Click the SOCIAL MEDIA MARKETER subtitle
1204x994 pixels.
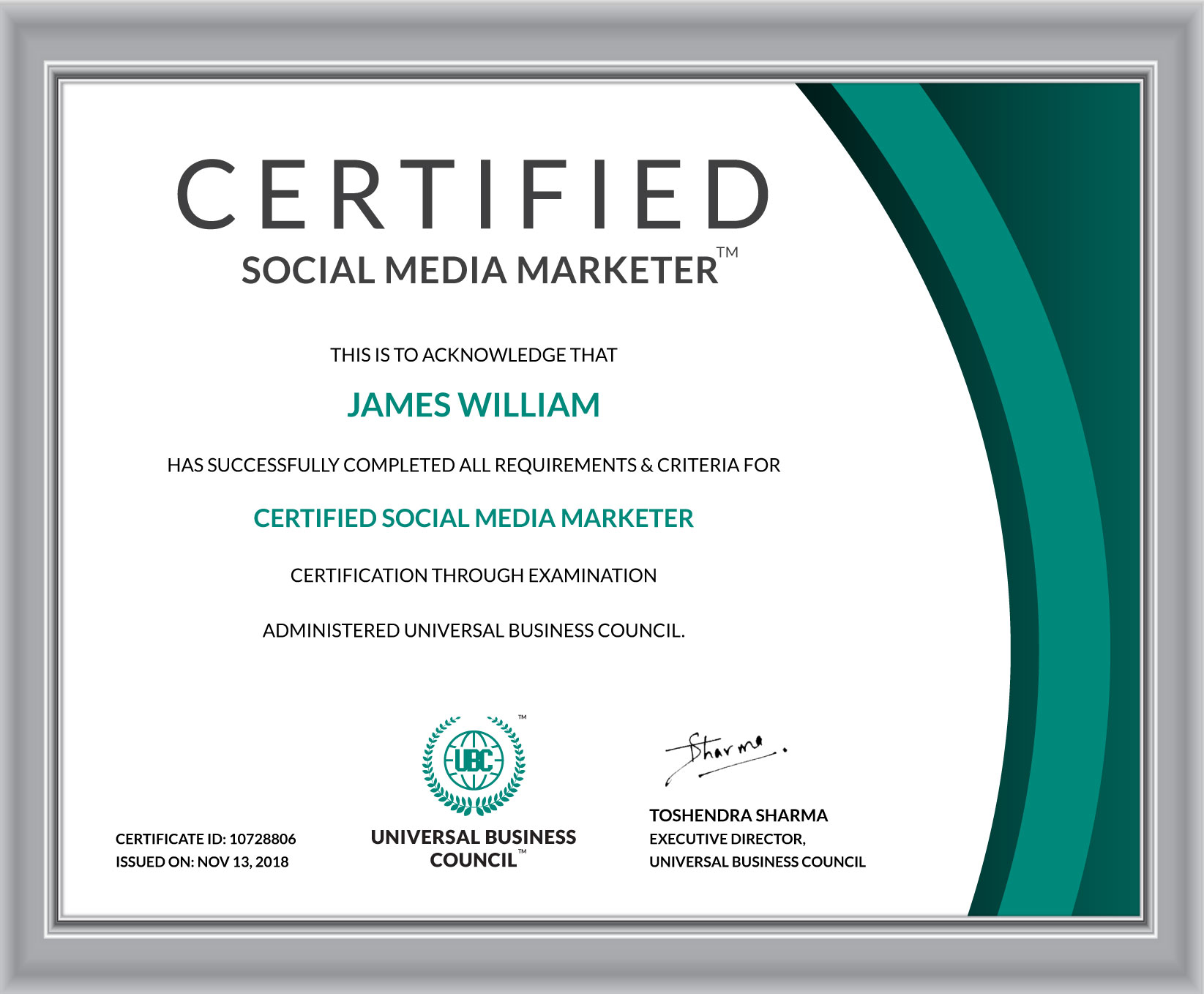point(480,270)
